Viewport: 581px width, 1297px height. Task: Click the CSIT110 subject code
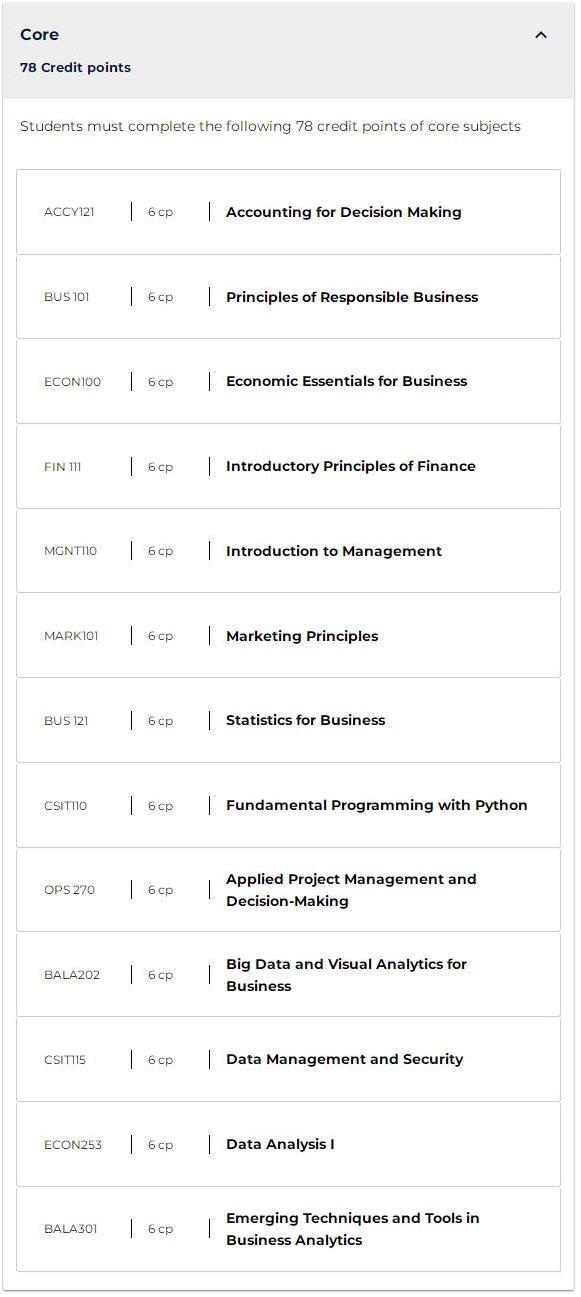[65, 806]
